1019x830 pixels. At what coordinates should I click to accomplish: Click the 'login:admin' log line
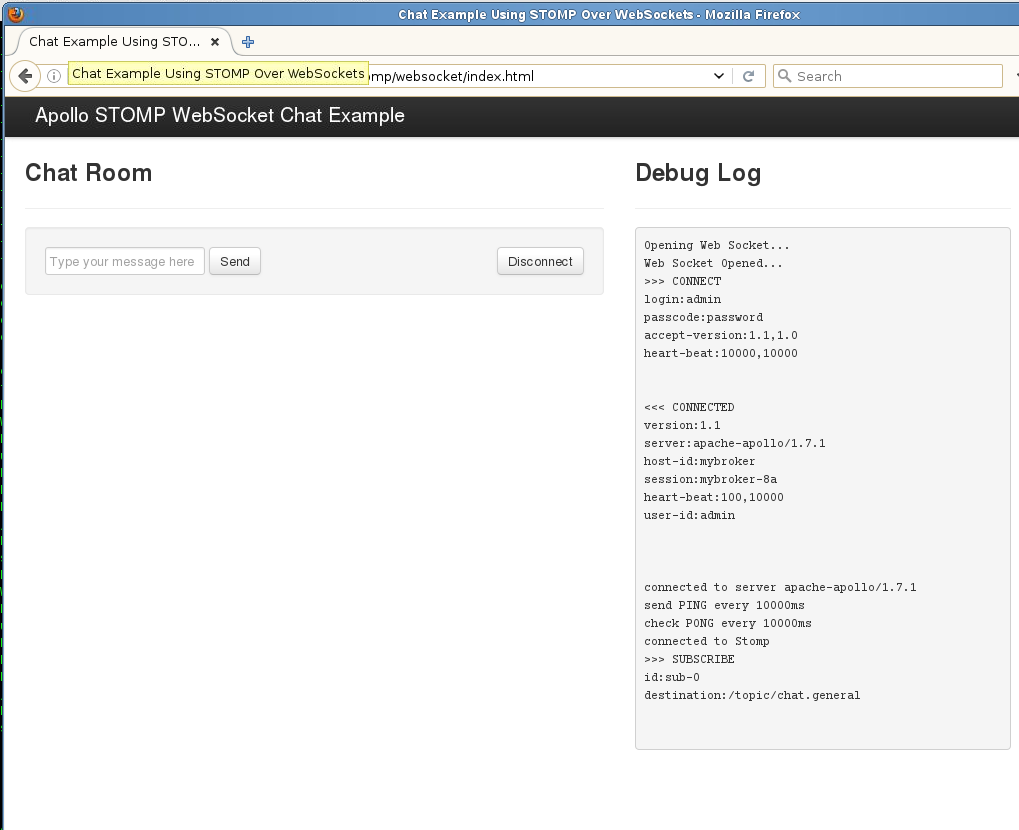tap(682, 299)
